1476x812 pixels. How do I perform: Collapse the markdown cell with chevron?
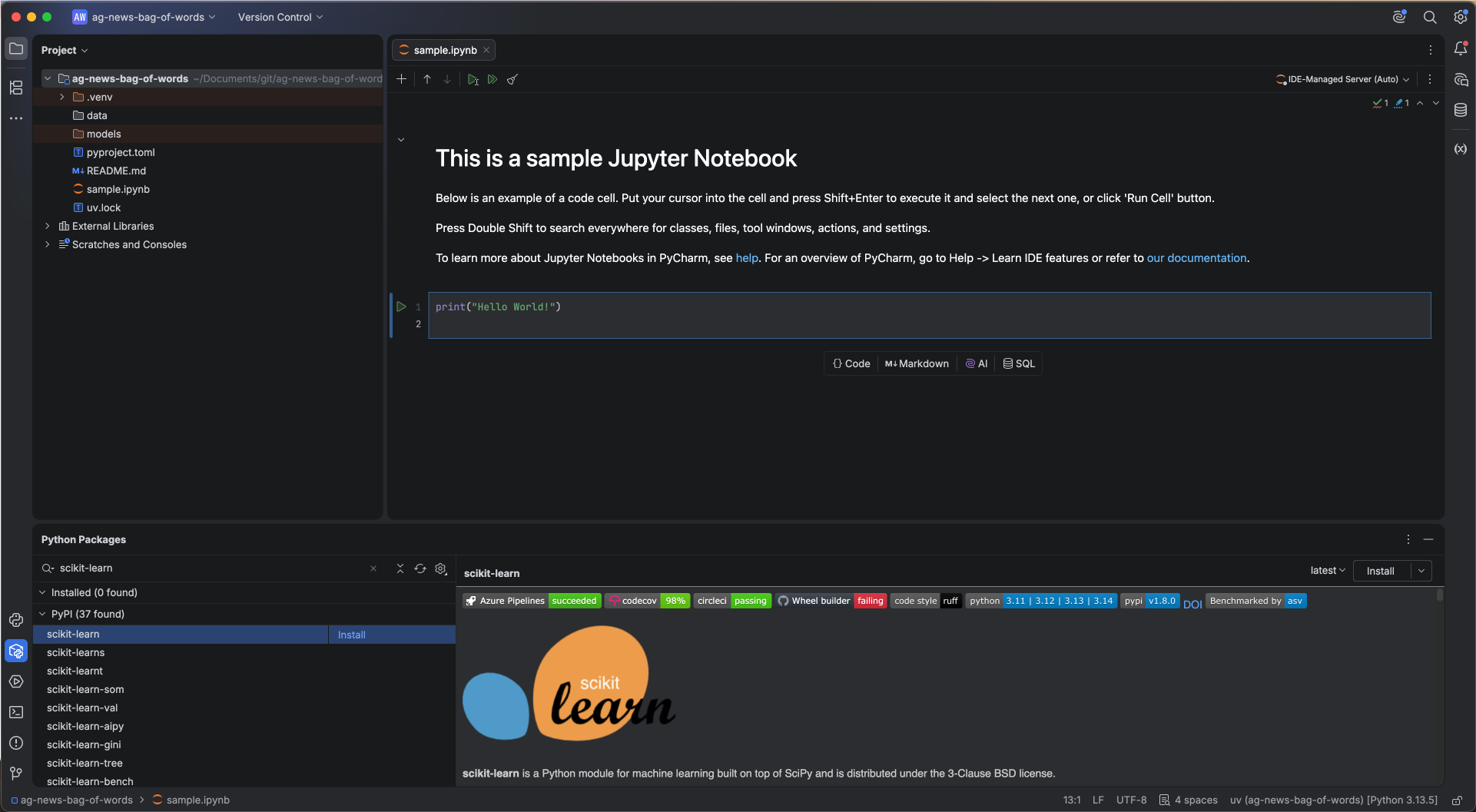click(x=401, y=140)
